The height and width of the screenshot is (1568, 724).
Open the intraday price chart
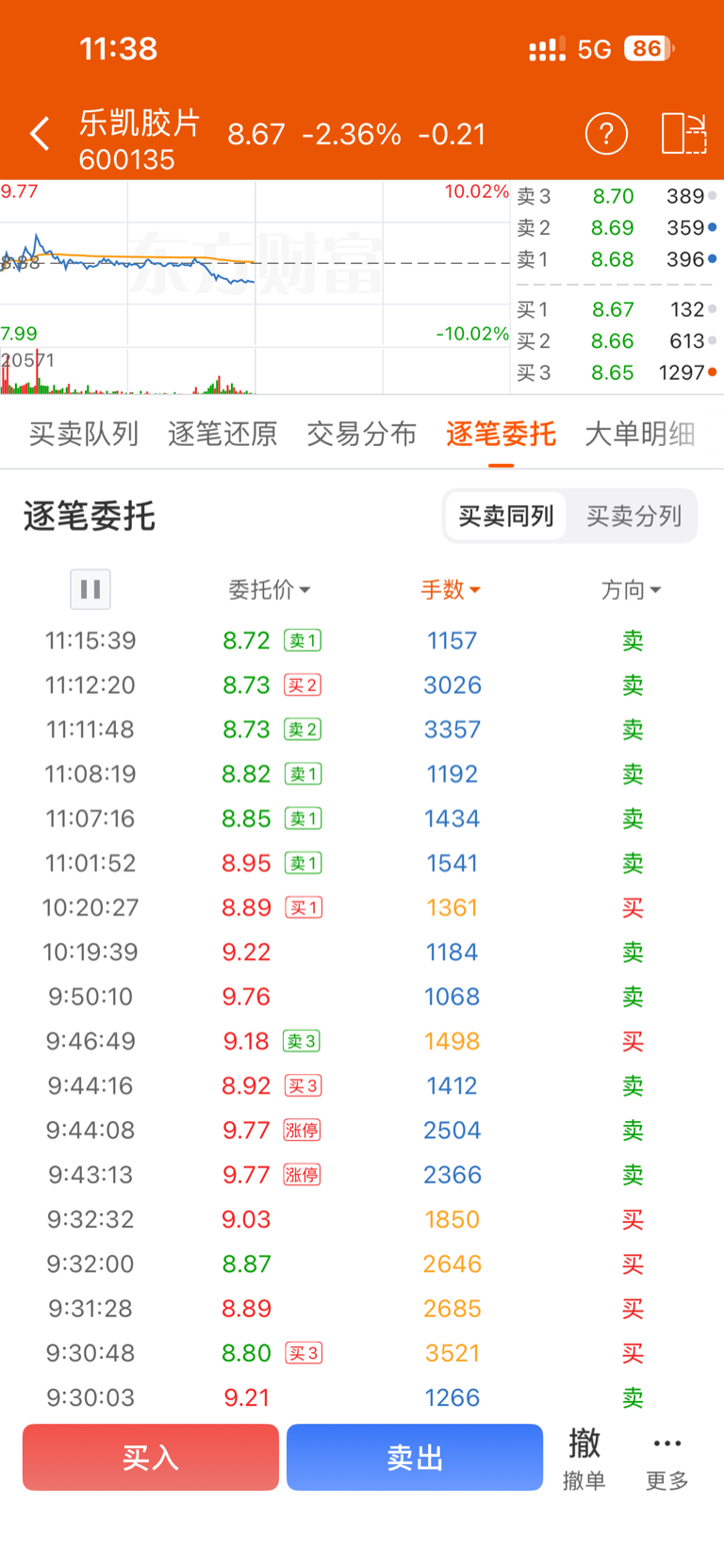(255, 262)
